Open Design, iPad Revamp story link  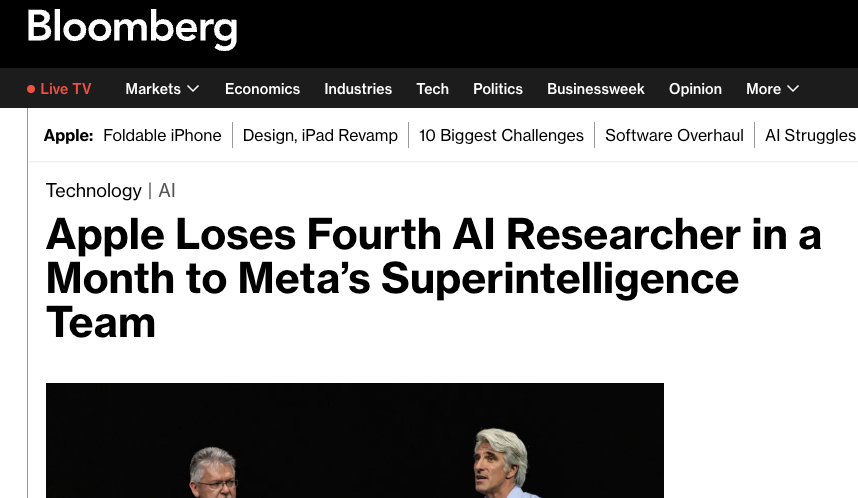[320, 135]
